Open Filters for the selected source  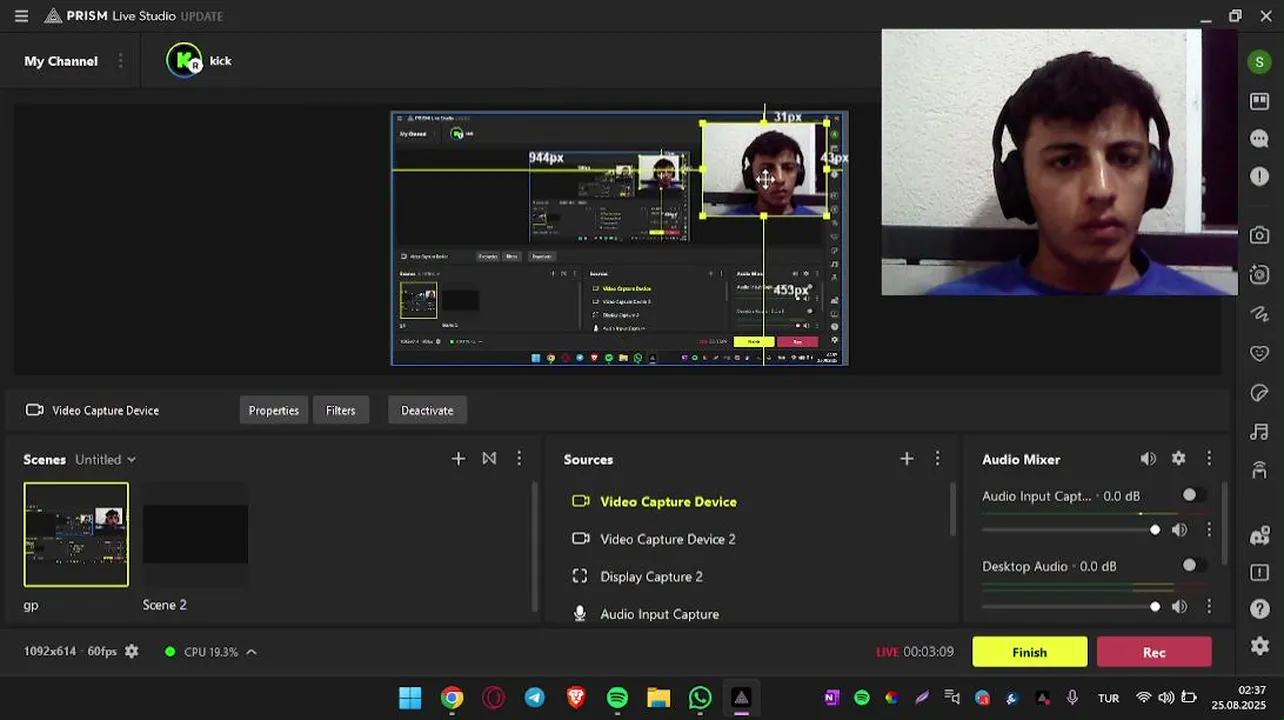click(340, 410)
